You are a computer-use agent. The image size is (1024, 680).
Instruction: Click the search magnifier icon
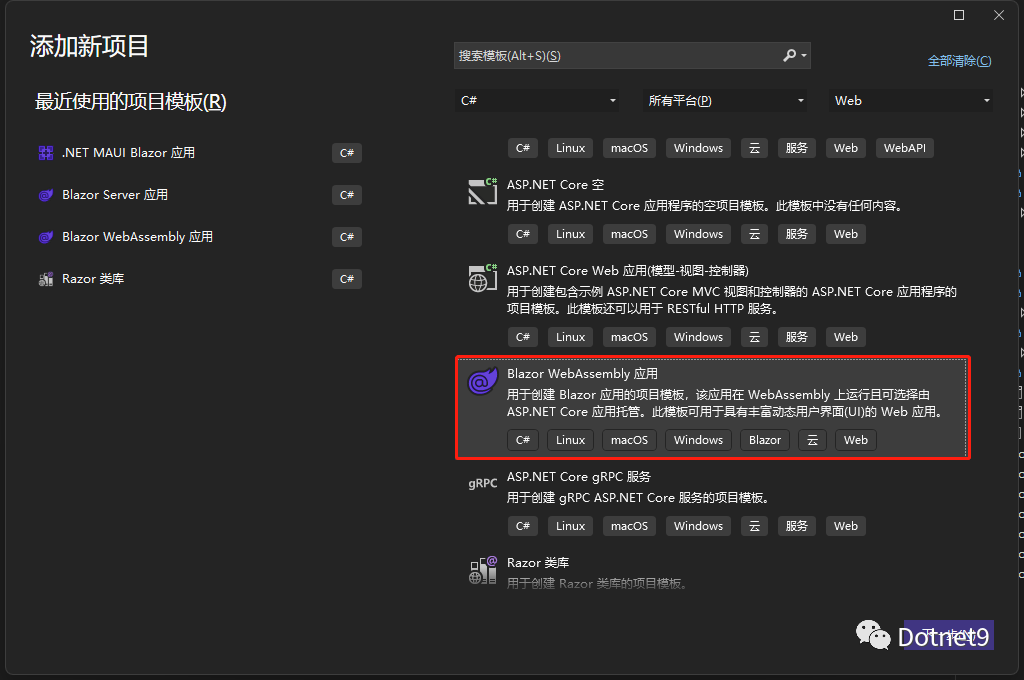click(790, 56)
